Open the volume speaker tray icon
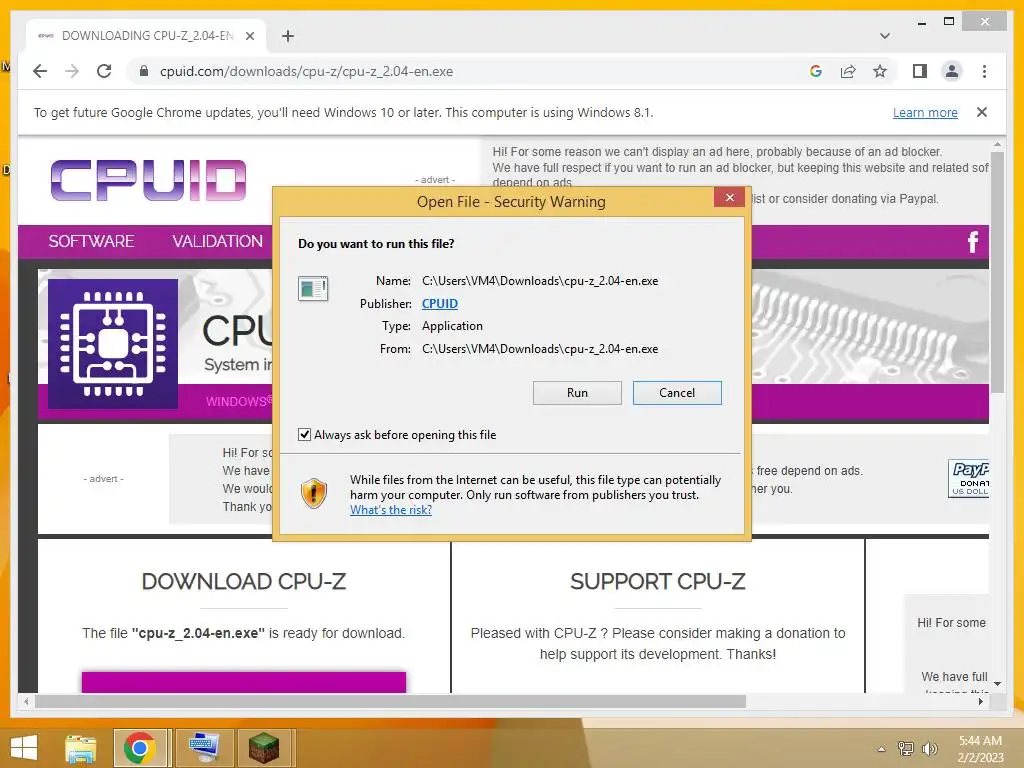1024x768 pixels. tap(929, 748)
